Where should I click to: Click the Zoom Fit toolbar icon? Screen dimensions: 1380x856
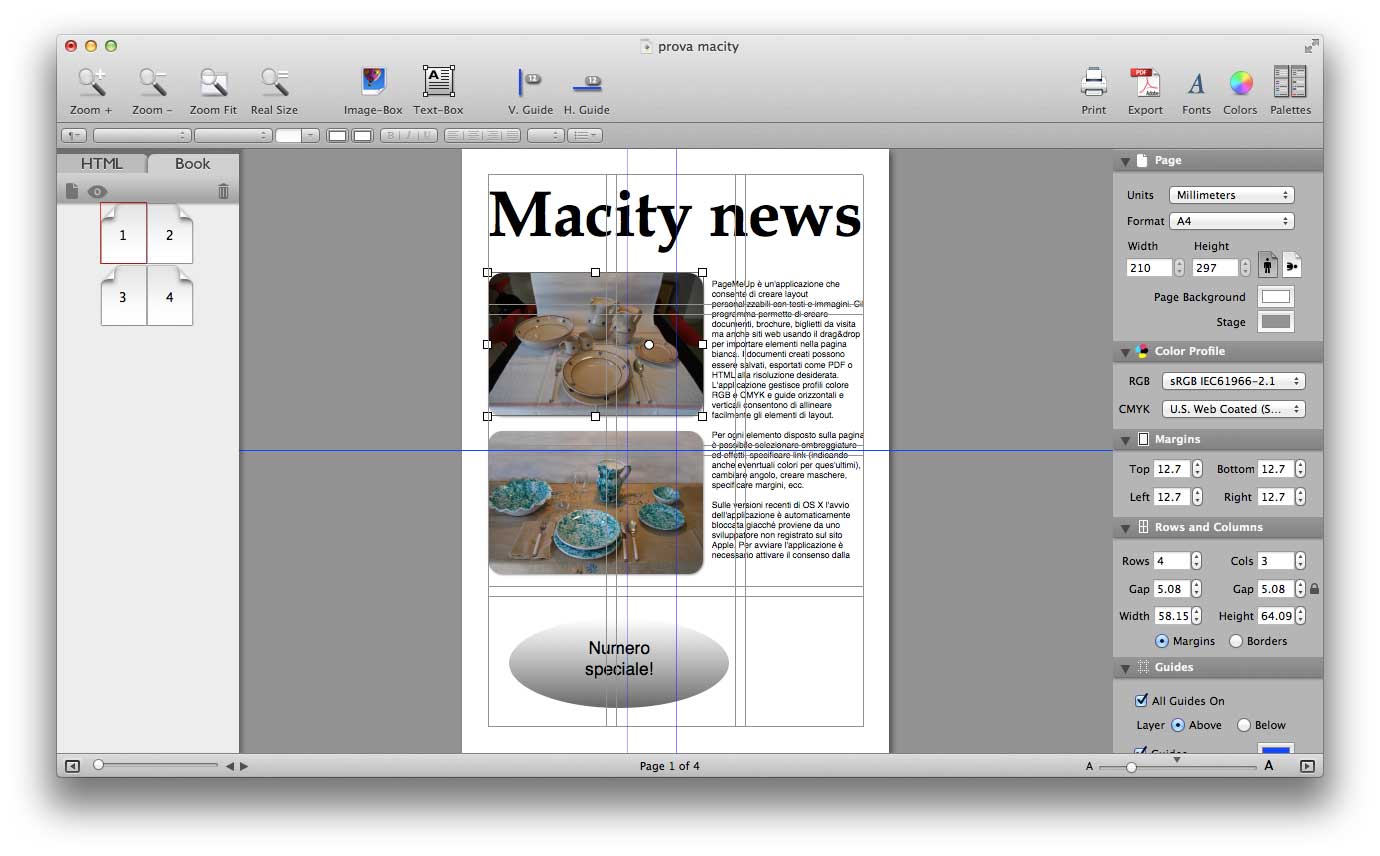(x=213, y=82)
